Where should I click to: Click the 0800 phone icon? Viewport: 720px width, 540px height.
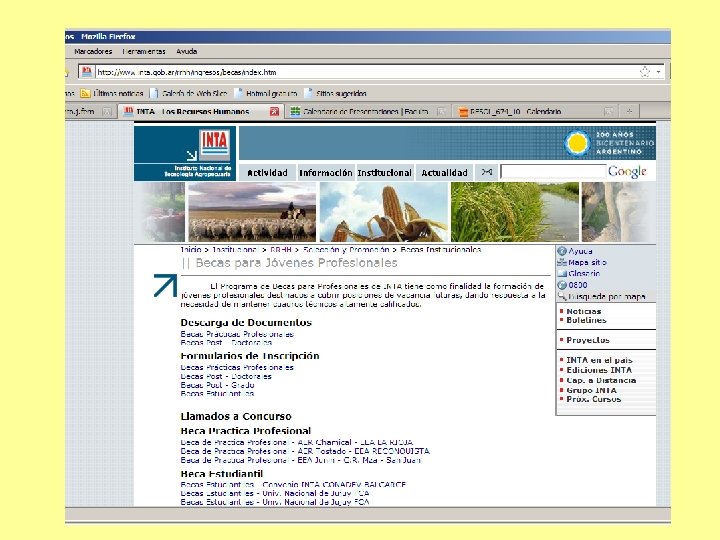click(x=562, y=285)
